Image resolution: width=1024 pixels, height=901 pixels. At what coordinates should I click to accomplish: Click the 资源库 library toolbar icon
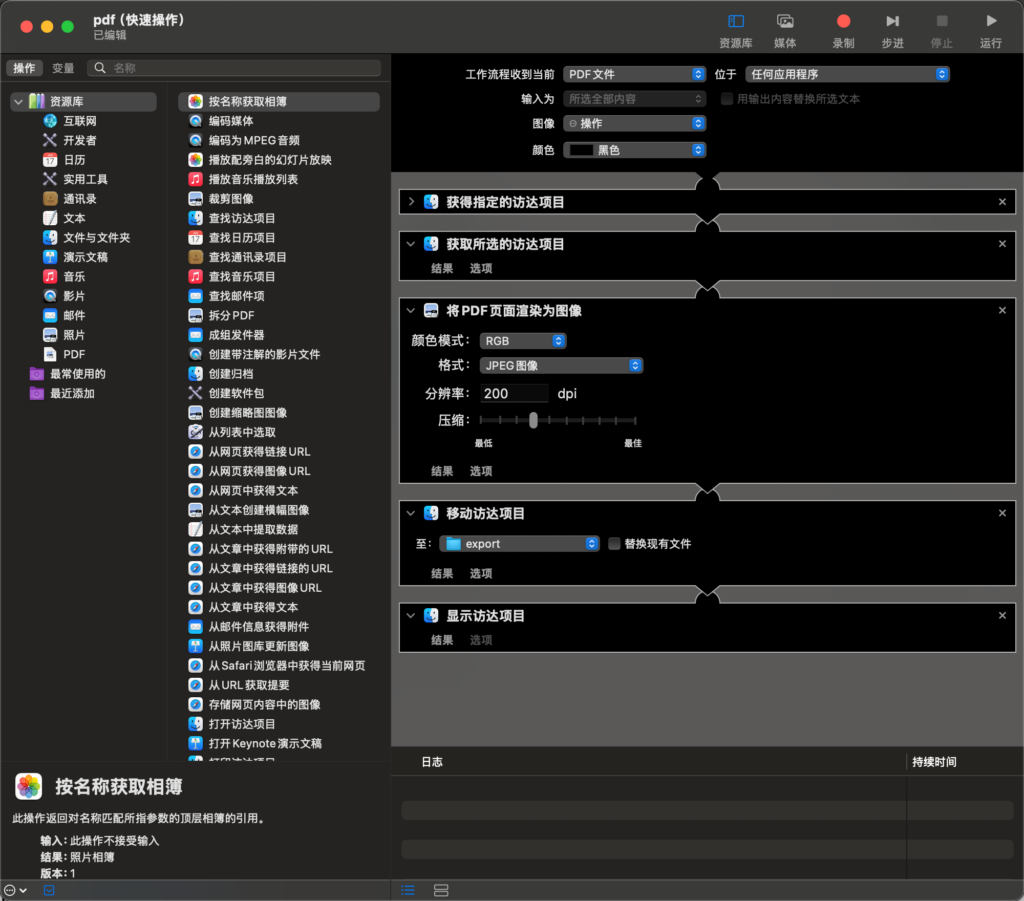(735, 21)
